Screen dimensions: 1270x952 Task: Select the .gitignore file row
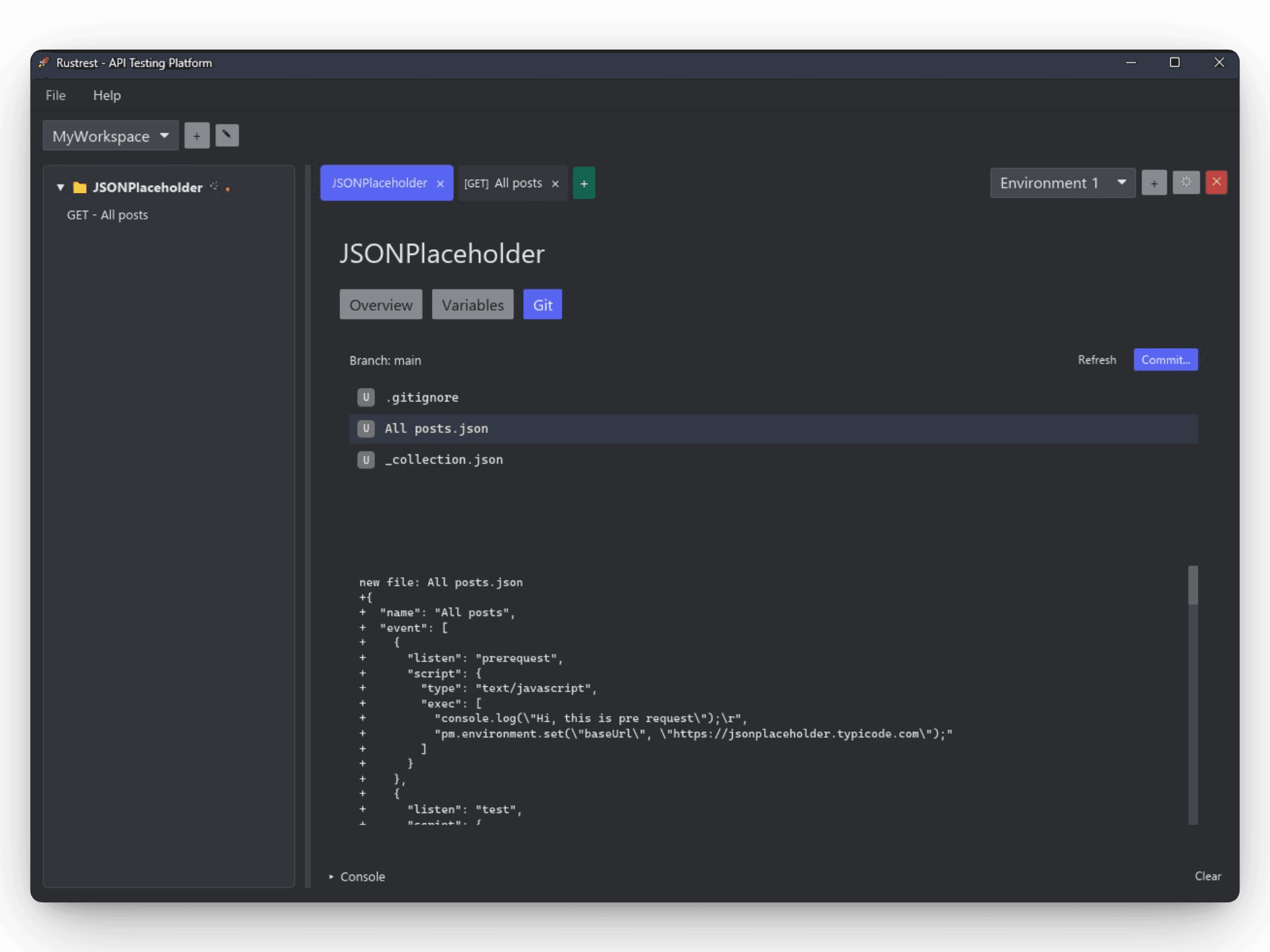[773, 397]
